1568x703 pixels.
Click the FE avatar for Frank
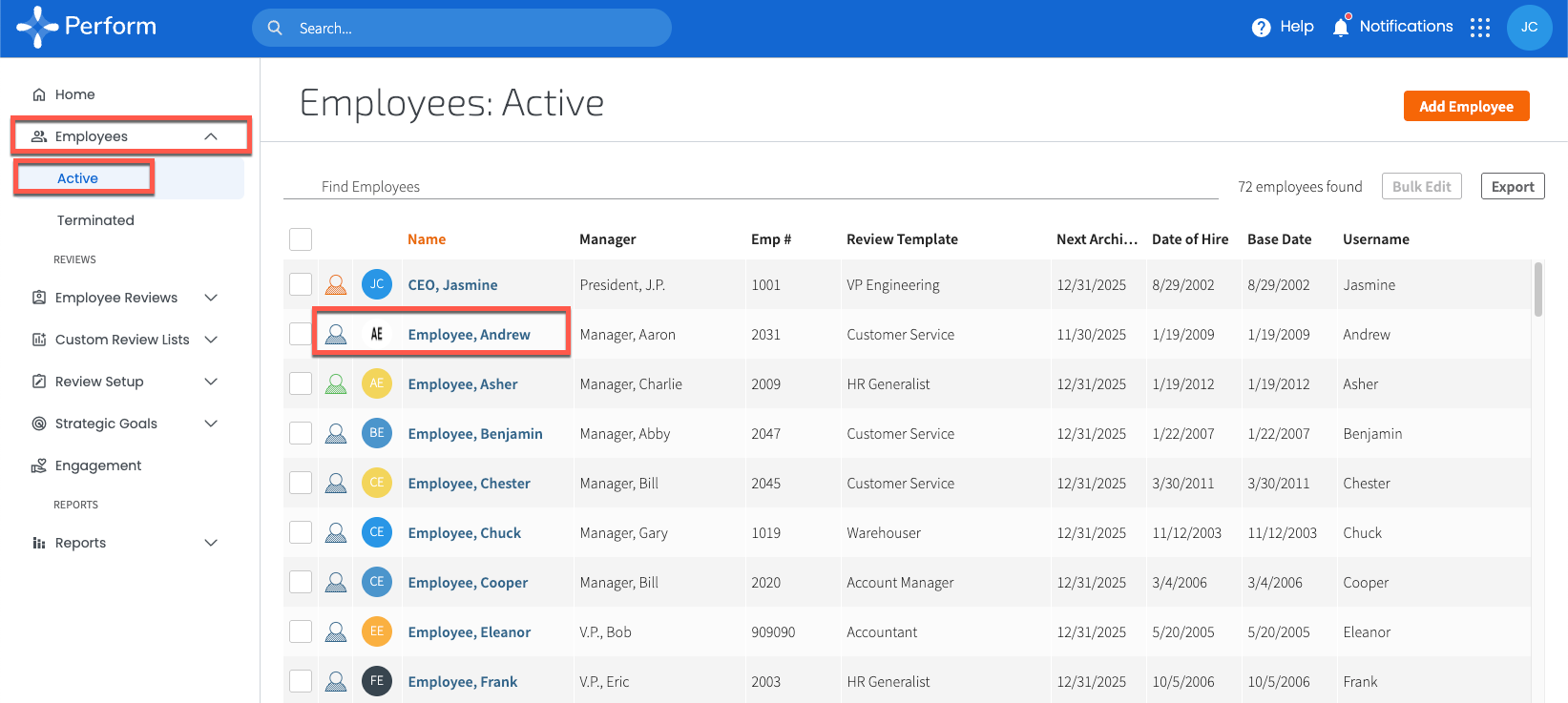377,681
